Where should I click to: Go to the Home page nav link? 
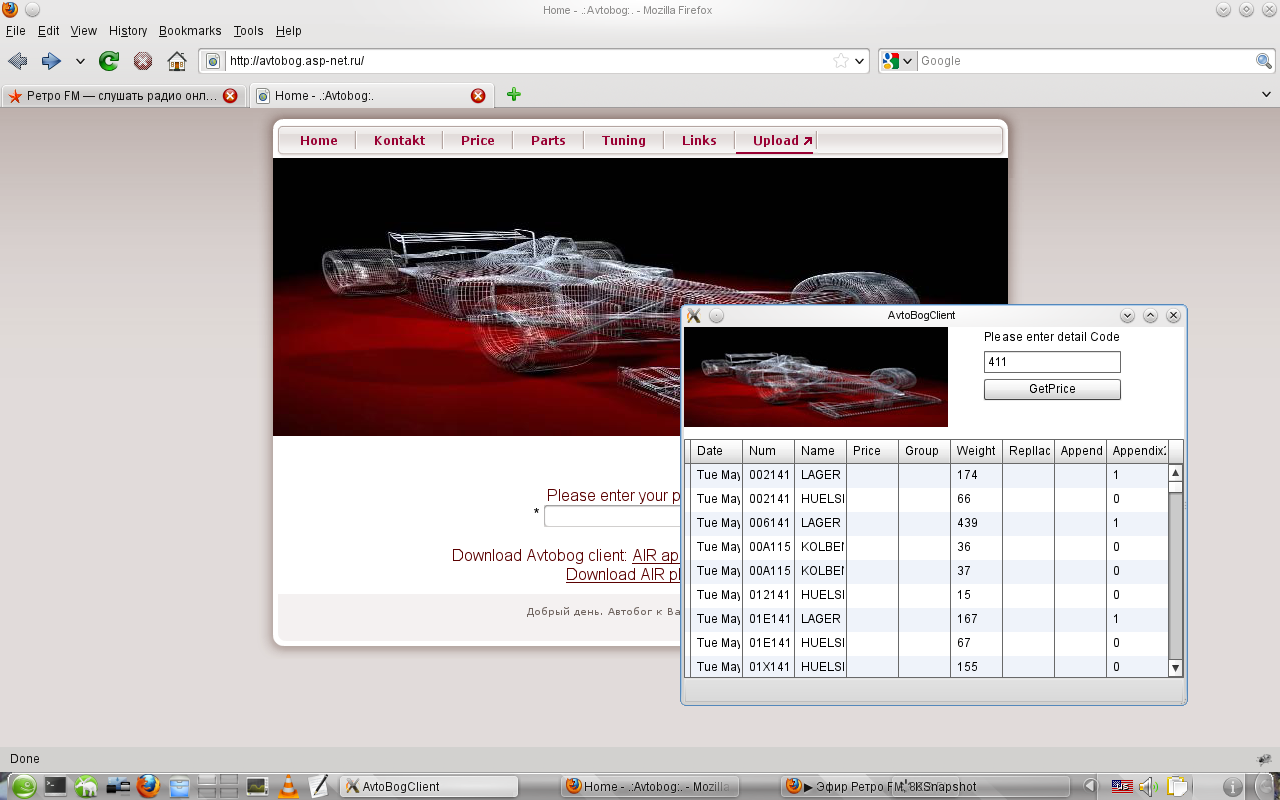click(319, 141)
